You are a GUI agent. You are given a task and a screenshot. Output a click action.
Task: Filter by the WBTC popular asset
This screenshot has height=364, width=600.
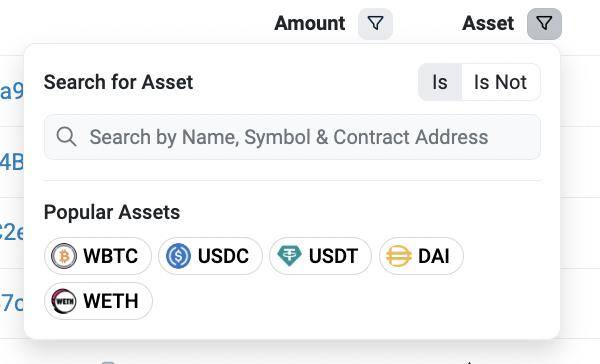(98, 256)
